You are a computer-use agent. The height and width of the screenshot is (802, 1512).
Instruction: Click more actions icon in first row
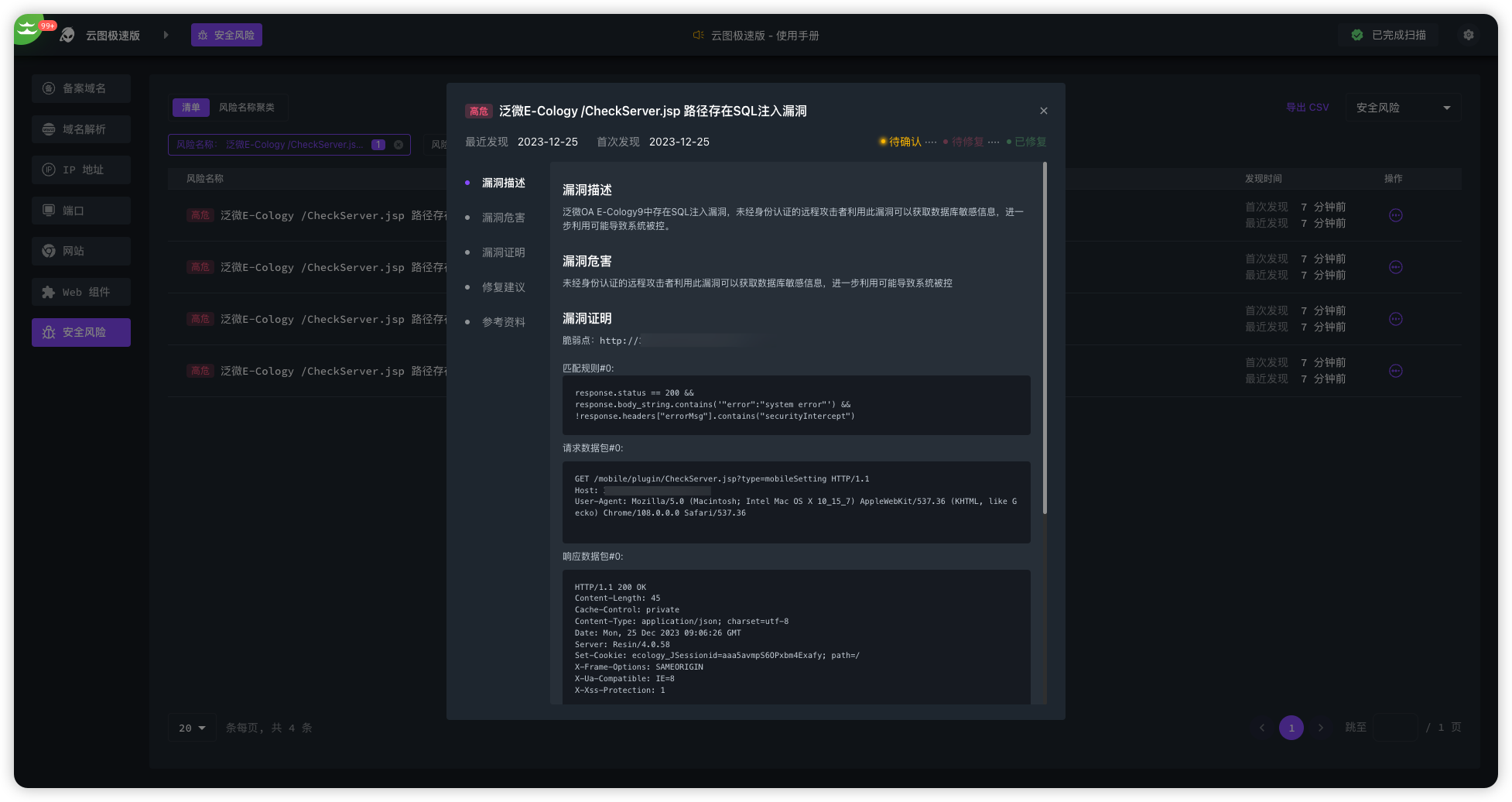(x=1395, y=215)
